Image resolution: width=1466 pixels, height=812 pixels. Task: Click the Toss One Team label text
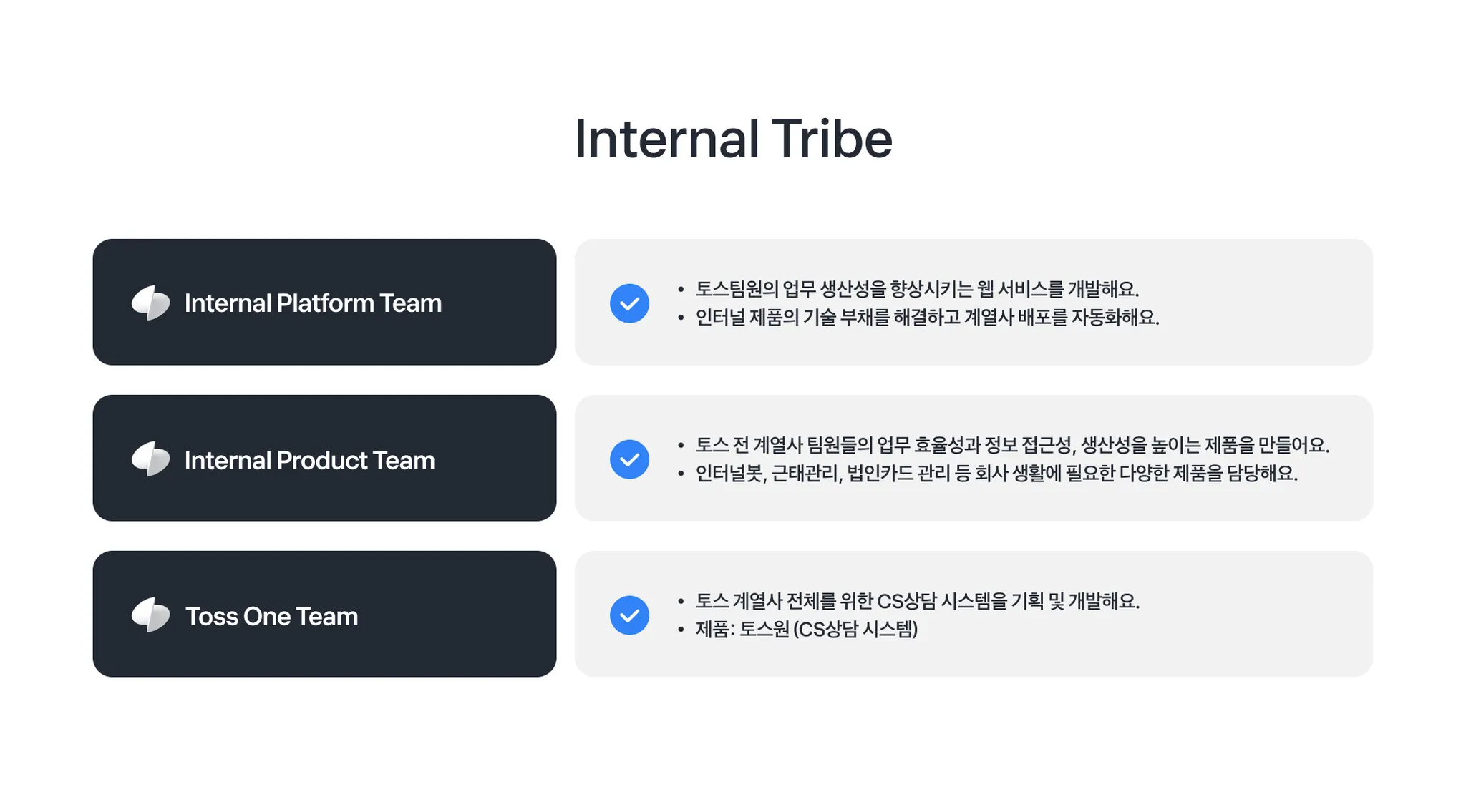point(271,616)
